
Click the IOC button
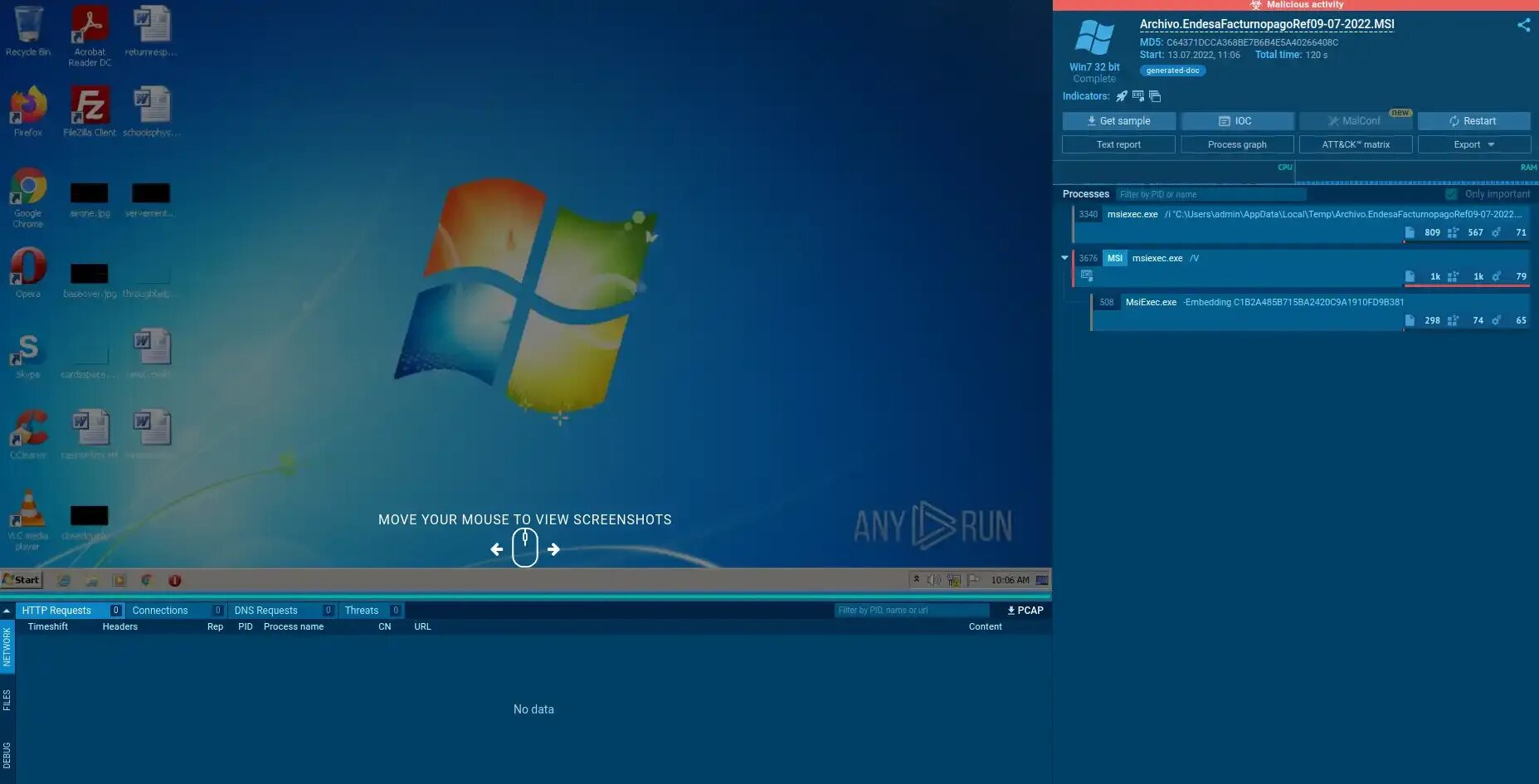[1237, 121]
